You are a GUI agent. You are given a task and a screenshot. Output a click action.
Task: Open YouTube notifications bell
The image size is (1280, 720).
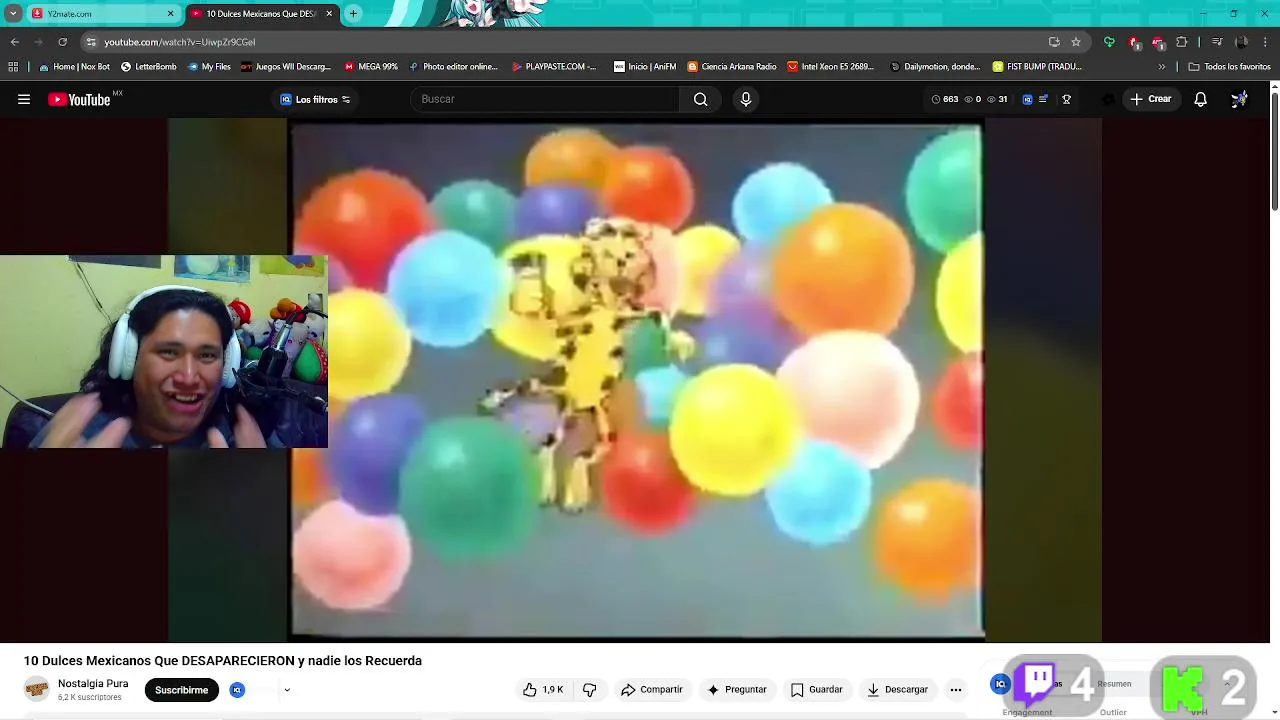1201,99
